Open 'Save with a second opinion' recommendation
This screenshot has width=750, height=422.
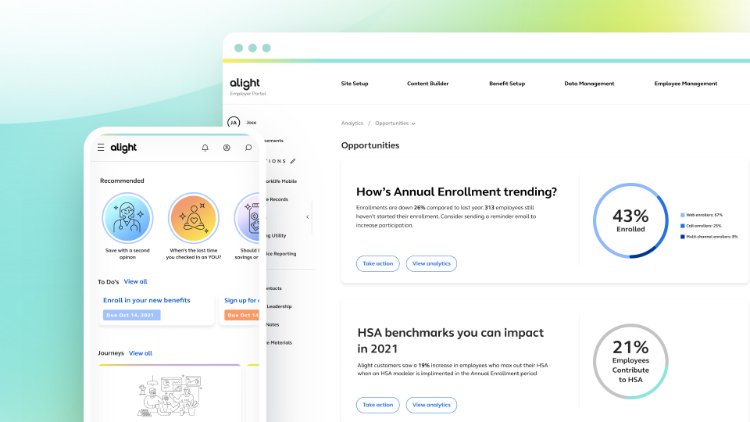tap(127, 226)
